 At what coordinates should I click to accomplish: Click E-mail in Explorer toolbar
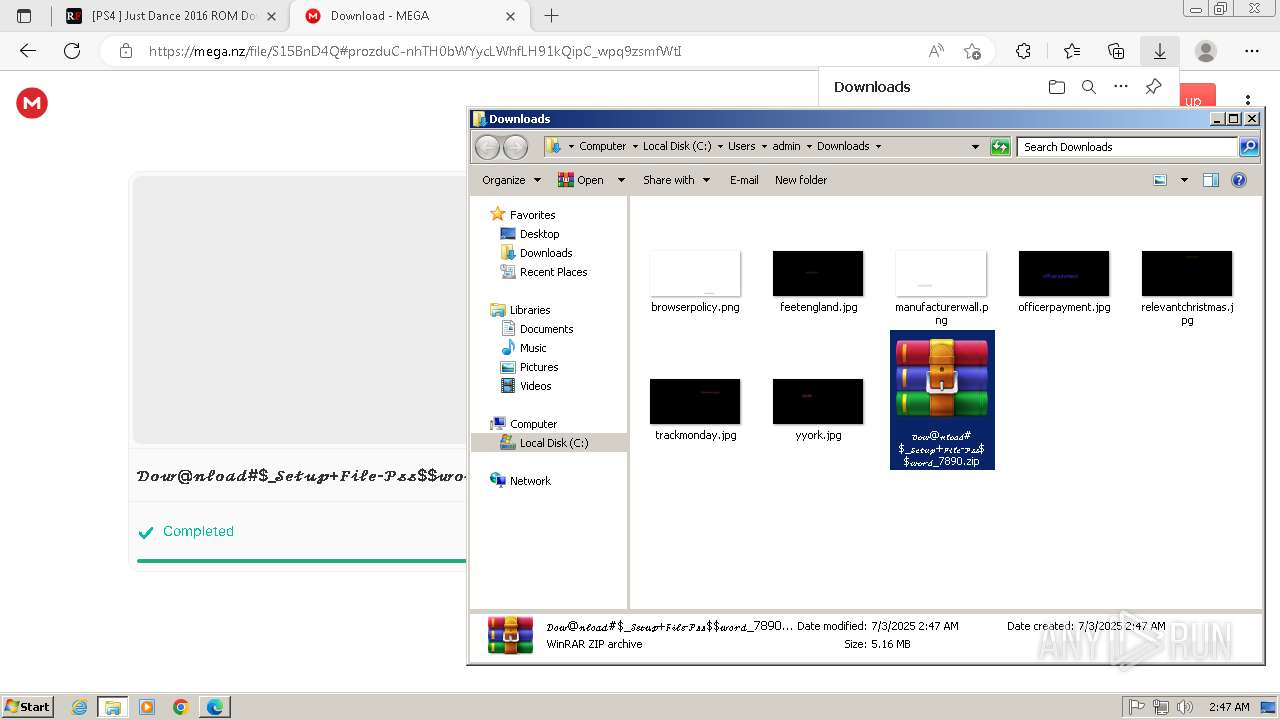744,180
